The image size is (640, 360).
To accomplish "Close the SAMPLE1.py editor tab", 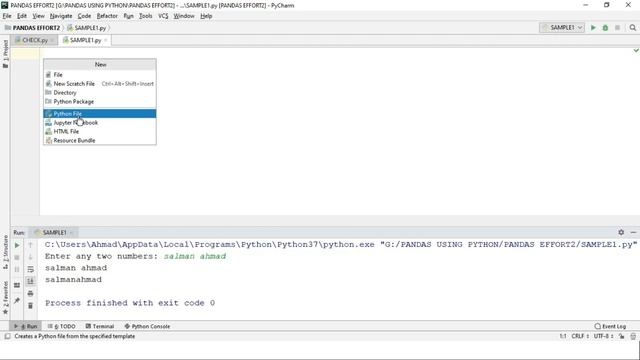I will coord(106,40).
